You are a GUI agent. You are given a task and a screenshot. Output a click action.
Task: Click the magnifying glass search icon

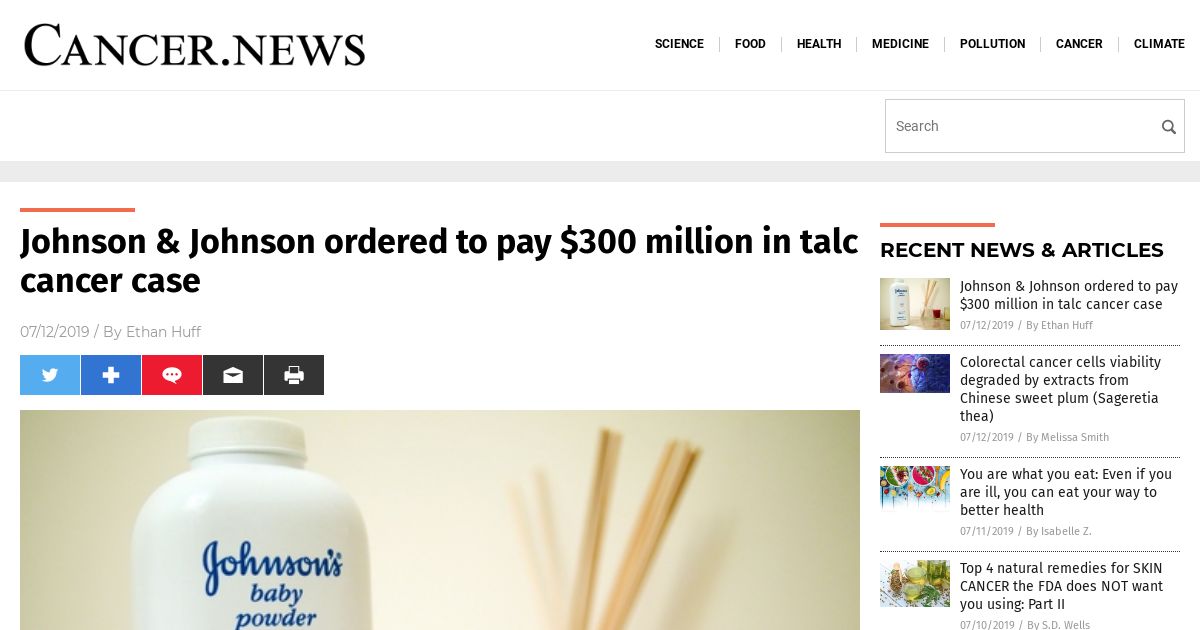coord(1168,127)
